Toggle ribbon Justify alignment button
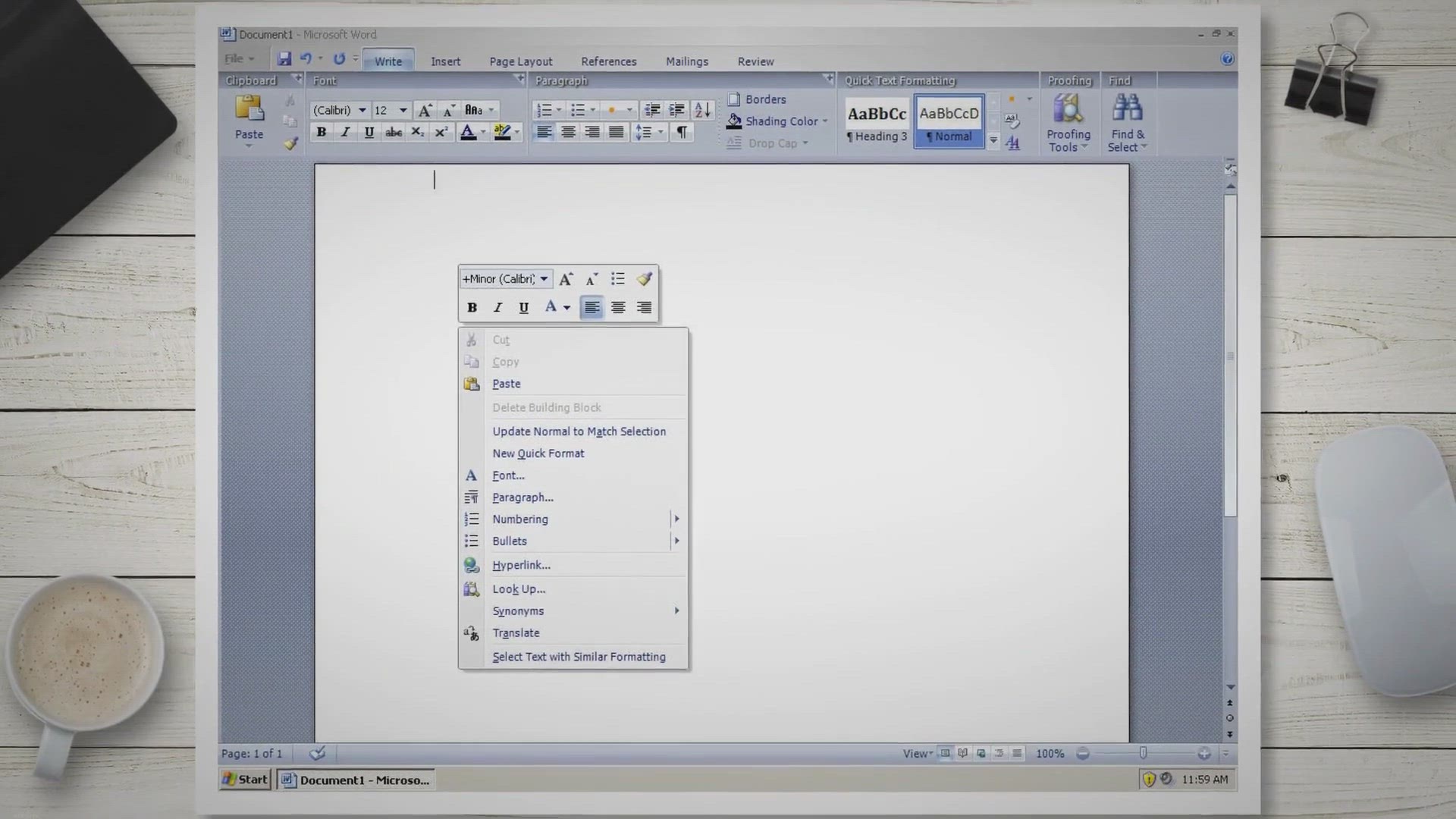This screenshot has height=819, width=1456. [617, 132]
